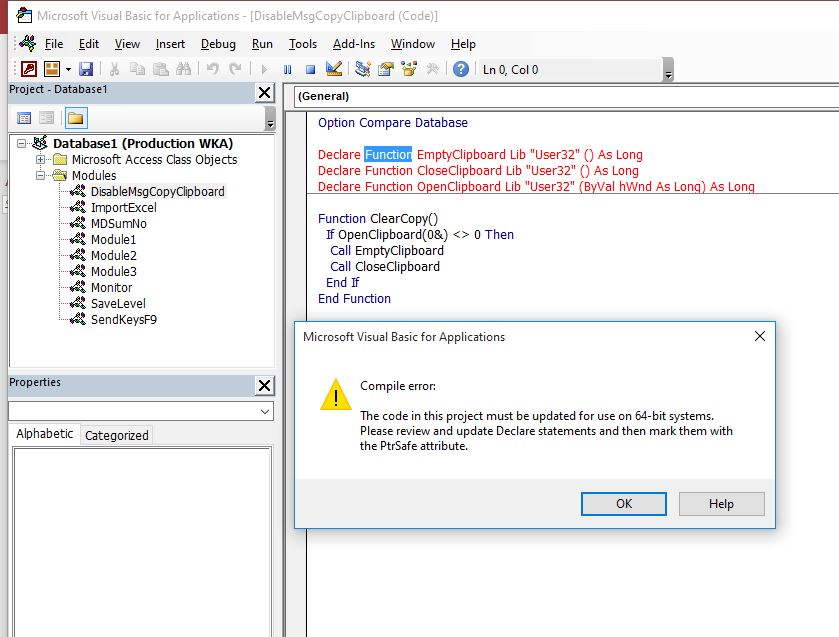This screenshot has width=839, height=637.
Task: Click the Break pause icon
Action: pyautogui.click(x=288, y=70)
